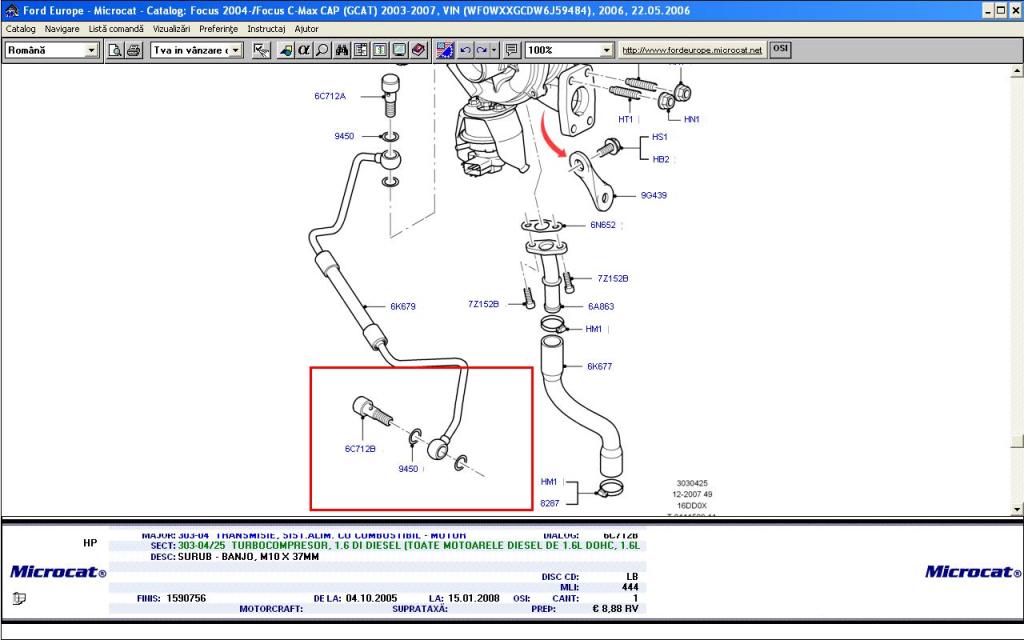Open the Română language dropdown

pos(91,50)
